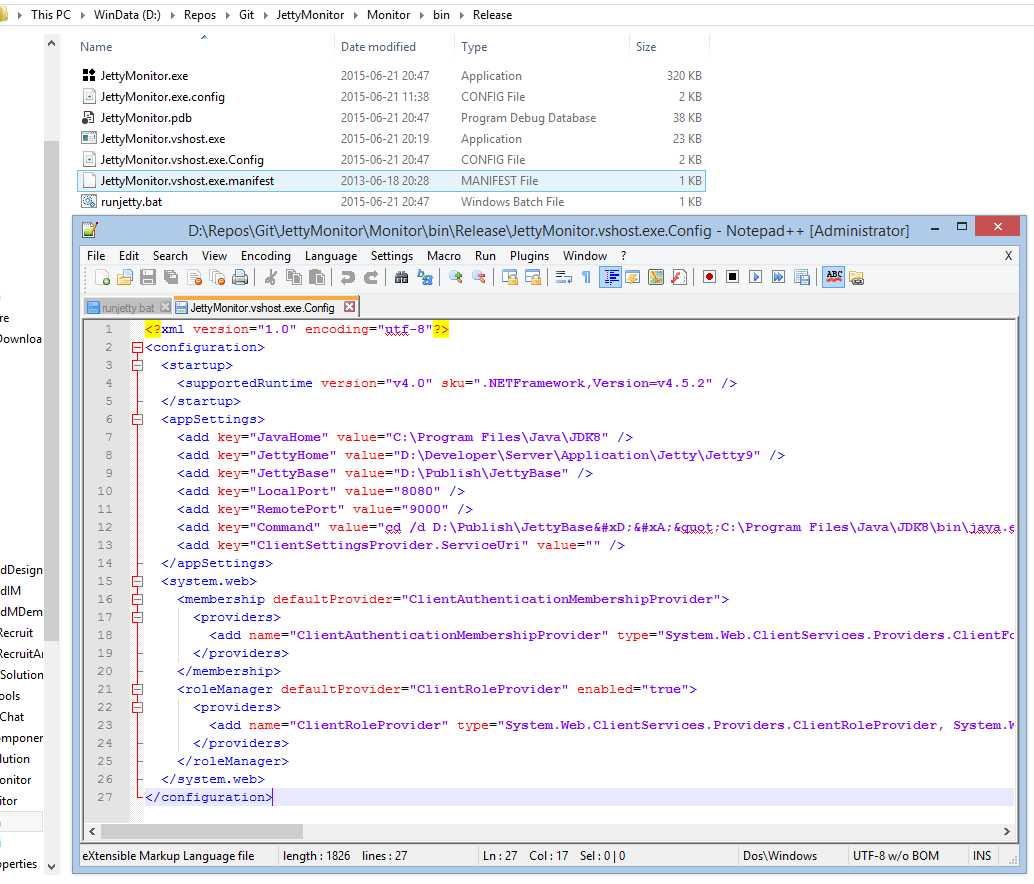Sort Explorer files by Date modified
The width and height of the screenshot is (1034, 884).
[378, 47]
